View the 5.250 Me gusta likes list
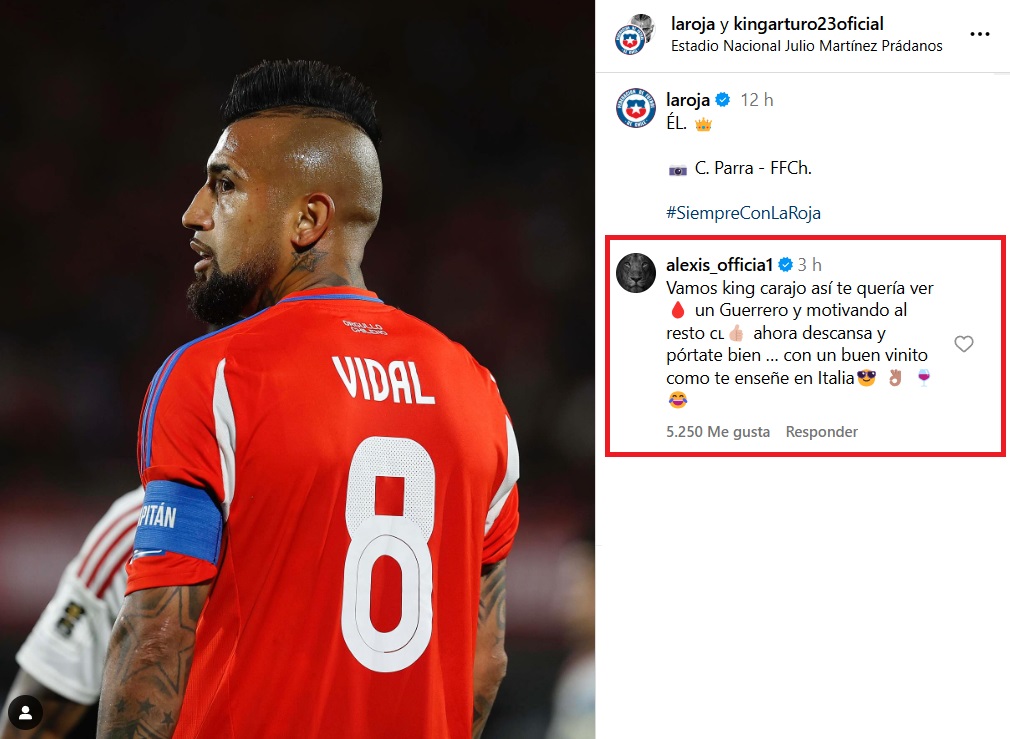This screenshot has height=739, width=1010. click(x=718, y=432)
